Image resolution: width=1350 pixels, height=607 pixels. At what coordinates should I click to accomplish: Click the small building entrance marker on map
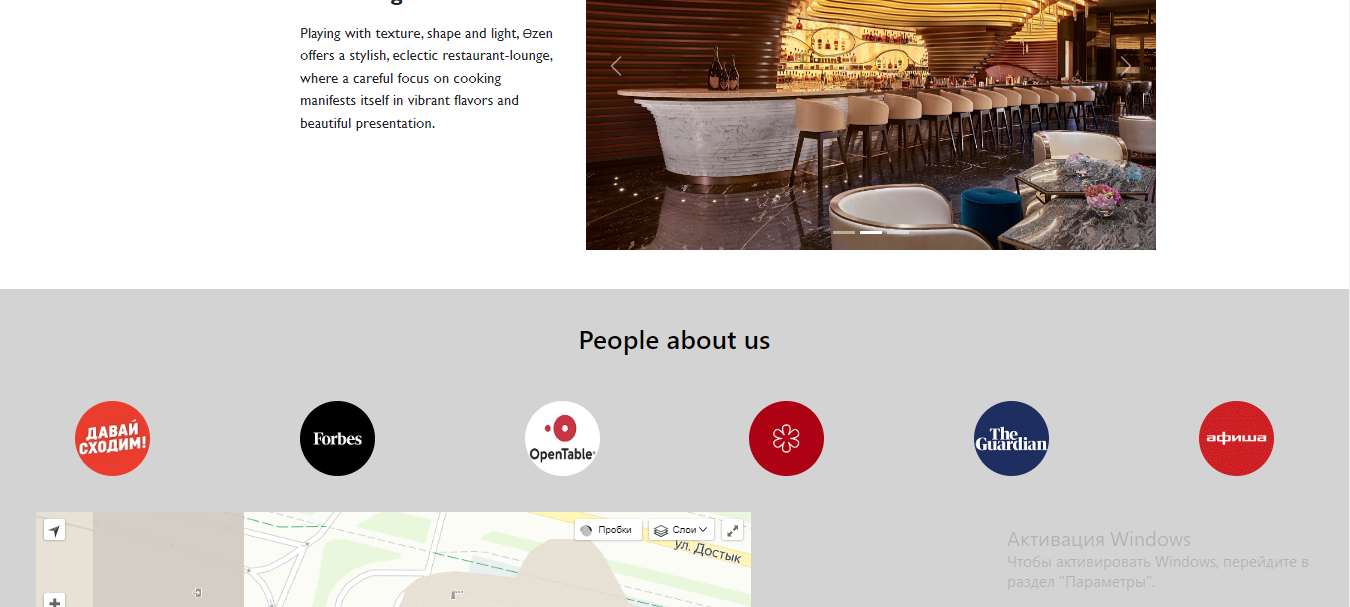[x=198, y=593]
